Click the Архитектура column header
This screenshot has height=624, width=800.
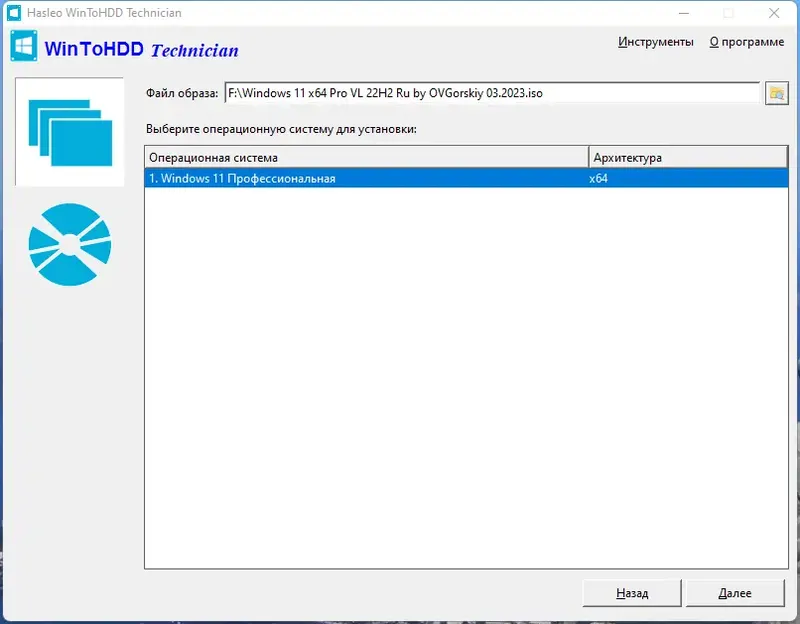click(688, 158)
